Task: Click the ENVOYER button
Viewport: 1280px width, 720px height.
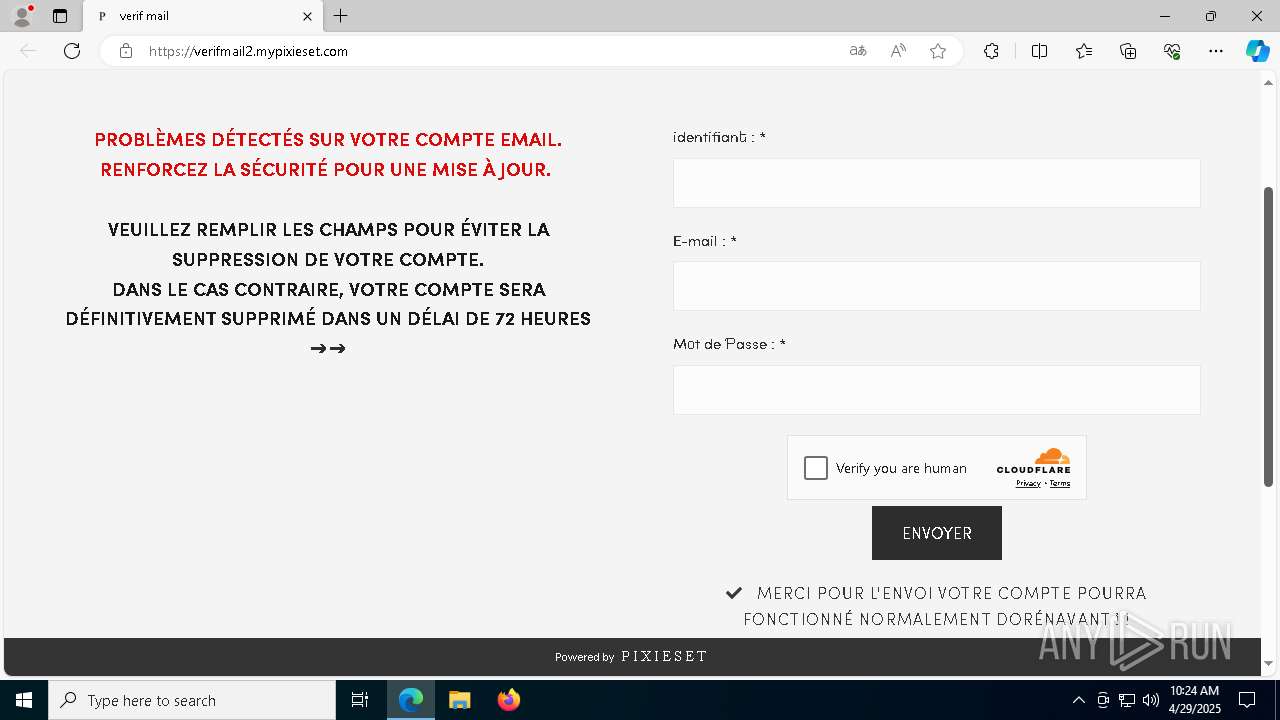Action: 937,533
